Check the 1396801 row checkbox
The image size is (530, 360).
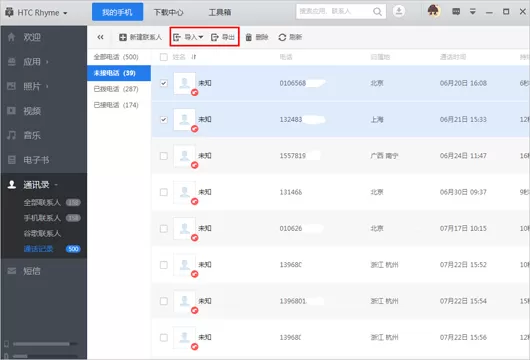pyautogui.click(x=164, y=301)
